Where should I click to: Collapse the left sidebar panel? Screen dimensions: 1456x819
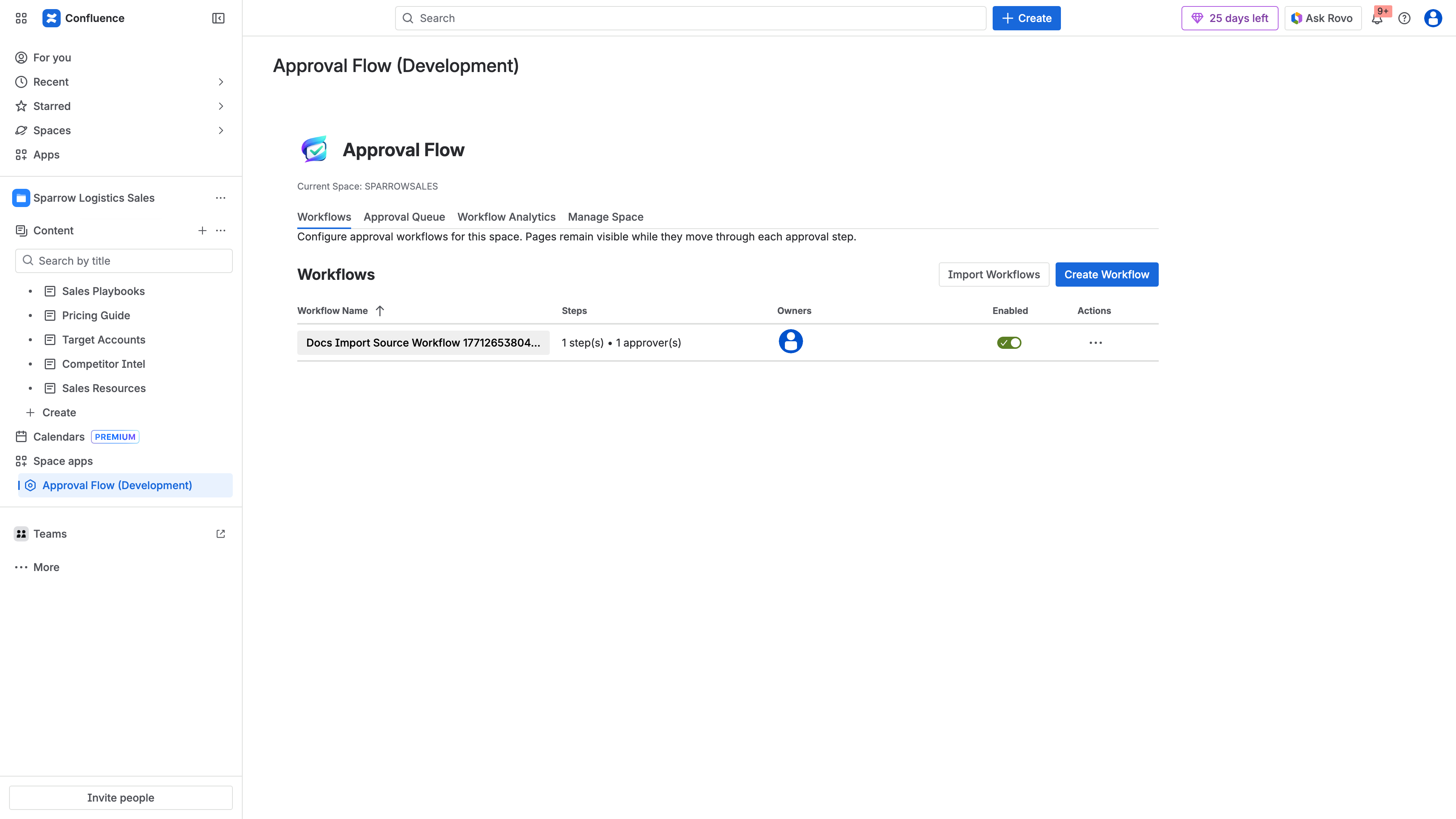[218, 18]
